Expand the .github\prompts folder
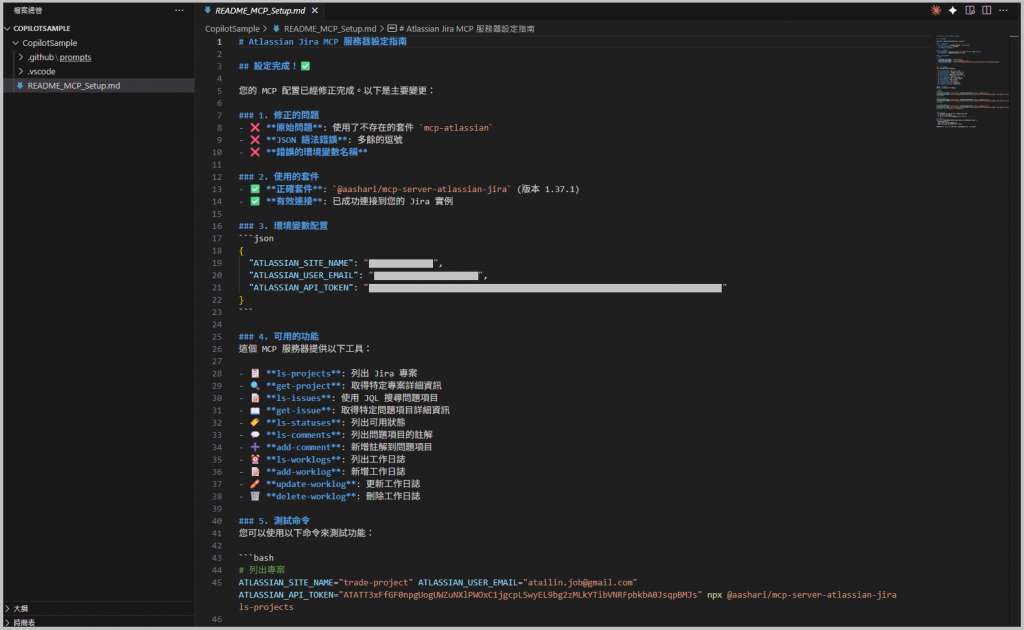 [21, 57]
